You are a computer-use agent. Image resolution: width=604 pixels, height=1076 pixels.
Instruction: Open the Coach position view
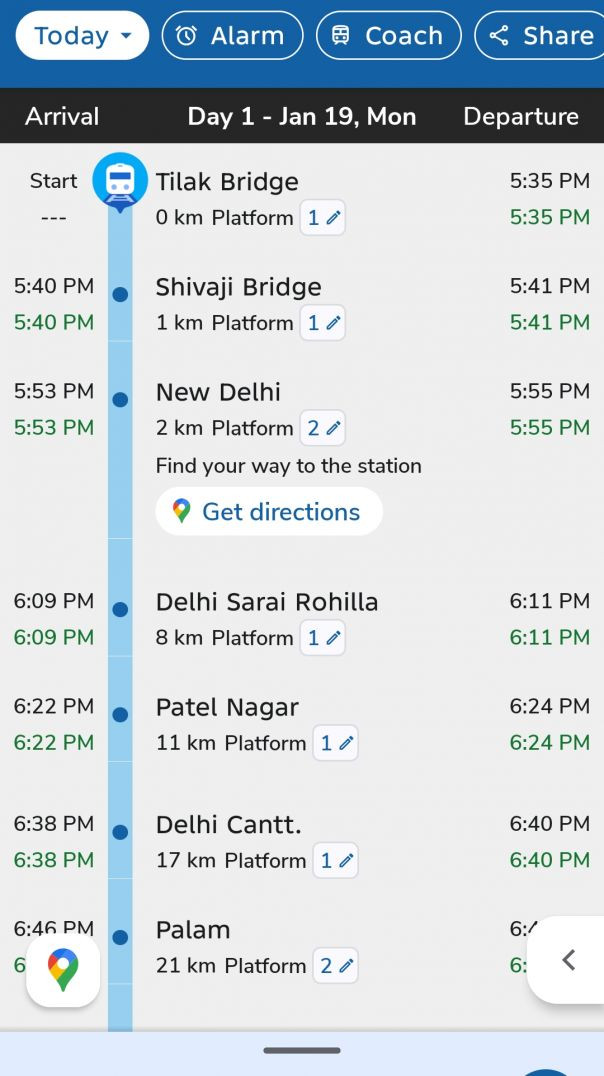coord(388,36)
